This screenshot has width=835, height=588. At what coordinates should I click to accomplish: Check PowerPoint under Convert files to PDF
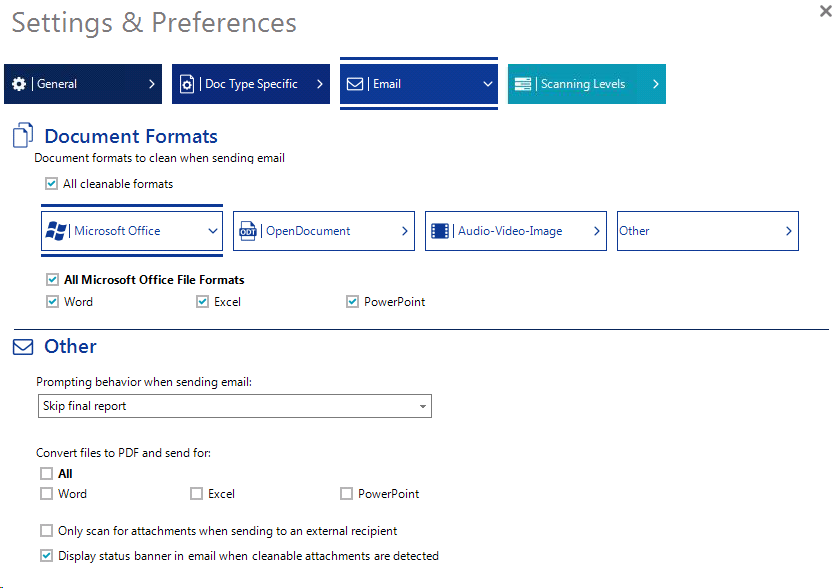[347, 494]
